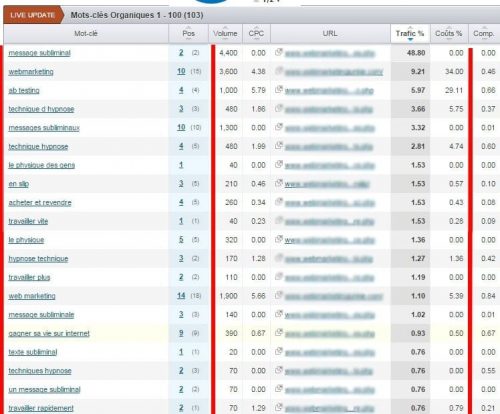Open external link icon for travailler vite row
This screenshot has height=414, width=500.
tap(279, 220)
